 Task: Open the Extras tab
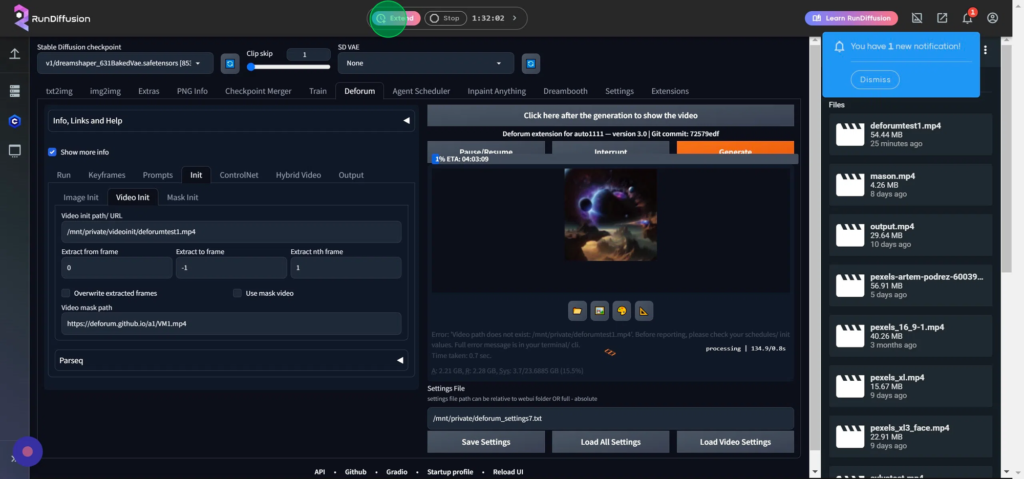(149, 91)
